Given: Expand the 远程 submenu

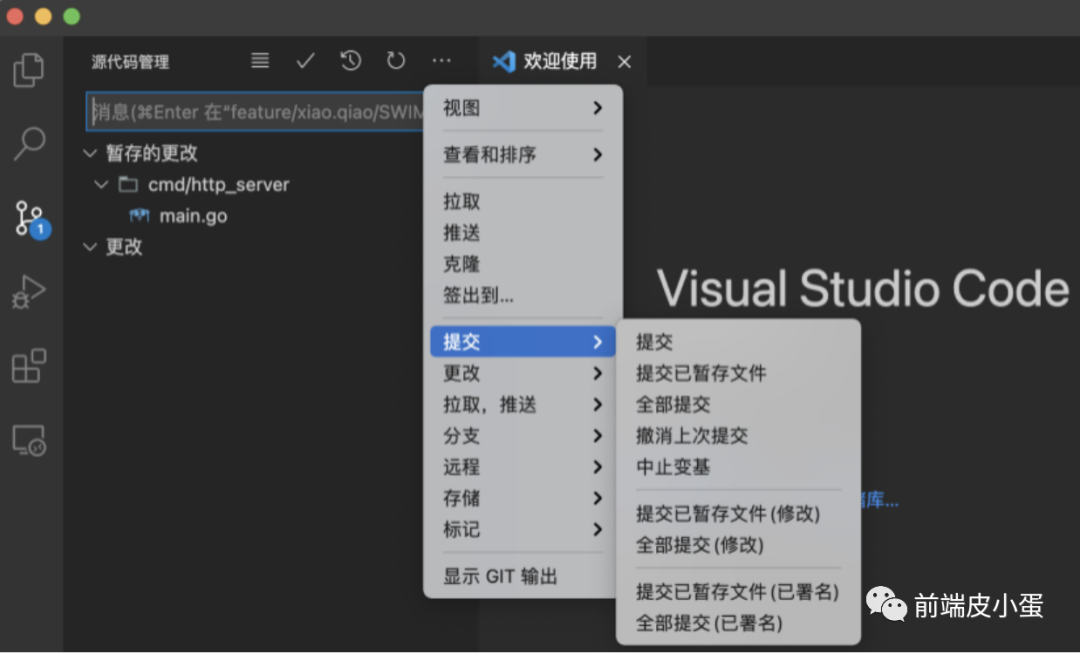Looking at the screenshot, I should (523, 467).
